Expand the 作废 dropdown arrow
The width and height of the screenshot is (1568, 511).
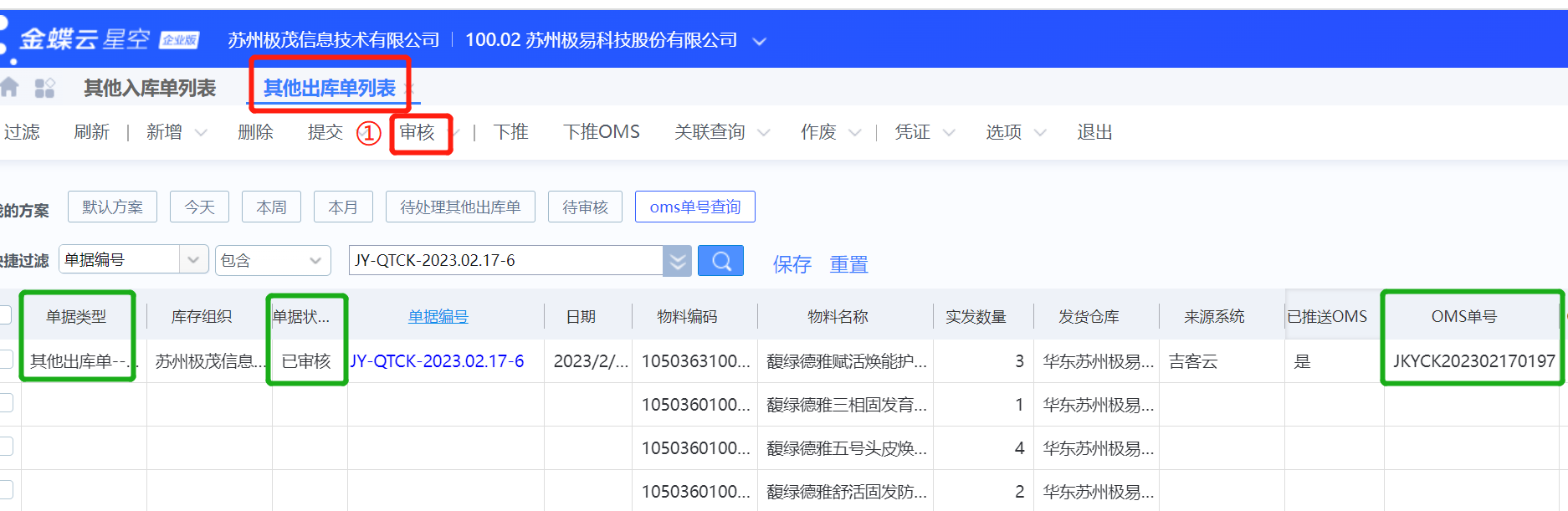tap(855, 132)
